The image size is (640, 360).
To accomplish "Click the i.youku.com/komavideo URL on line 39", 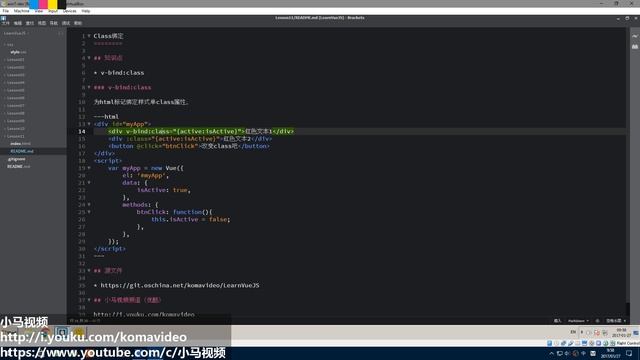I will click(x=144, y=314).
